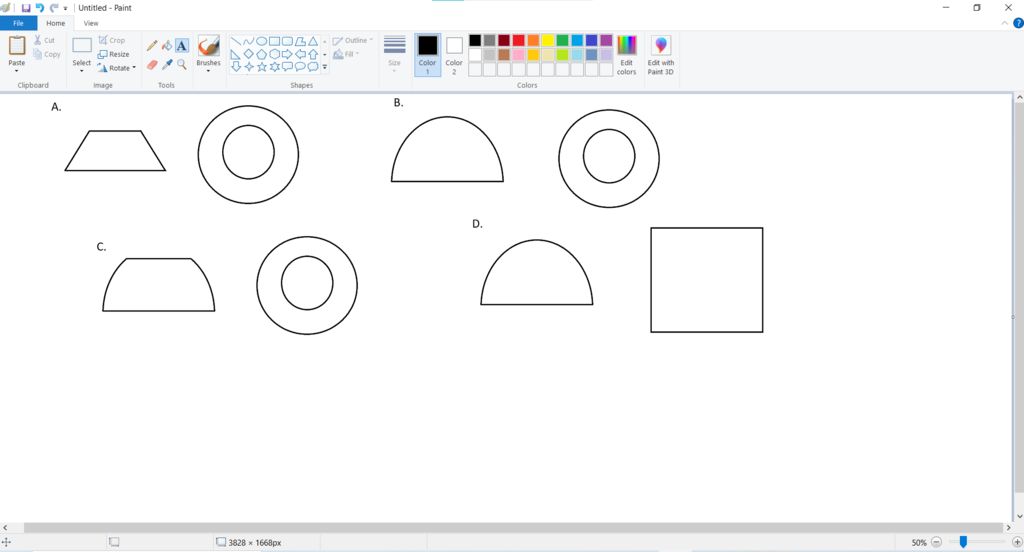Viewport: 1024px width, 552px height.
Task: Open the shape Fill dropdown
Action: coord(346,54)
